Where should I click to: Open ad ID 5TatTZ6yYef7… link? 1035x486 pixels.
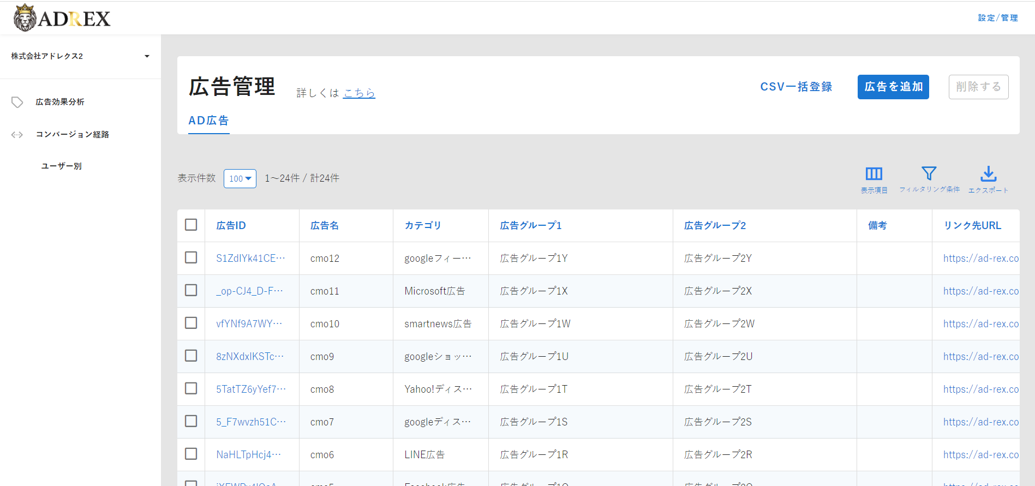(x=251, y=389)
